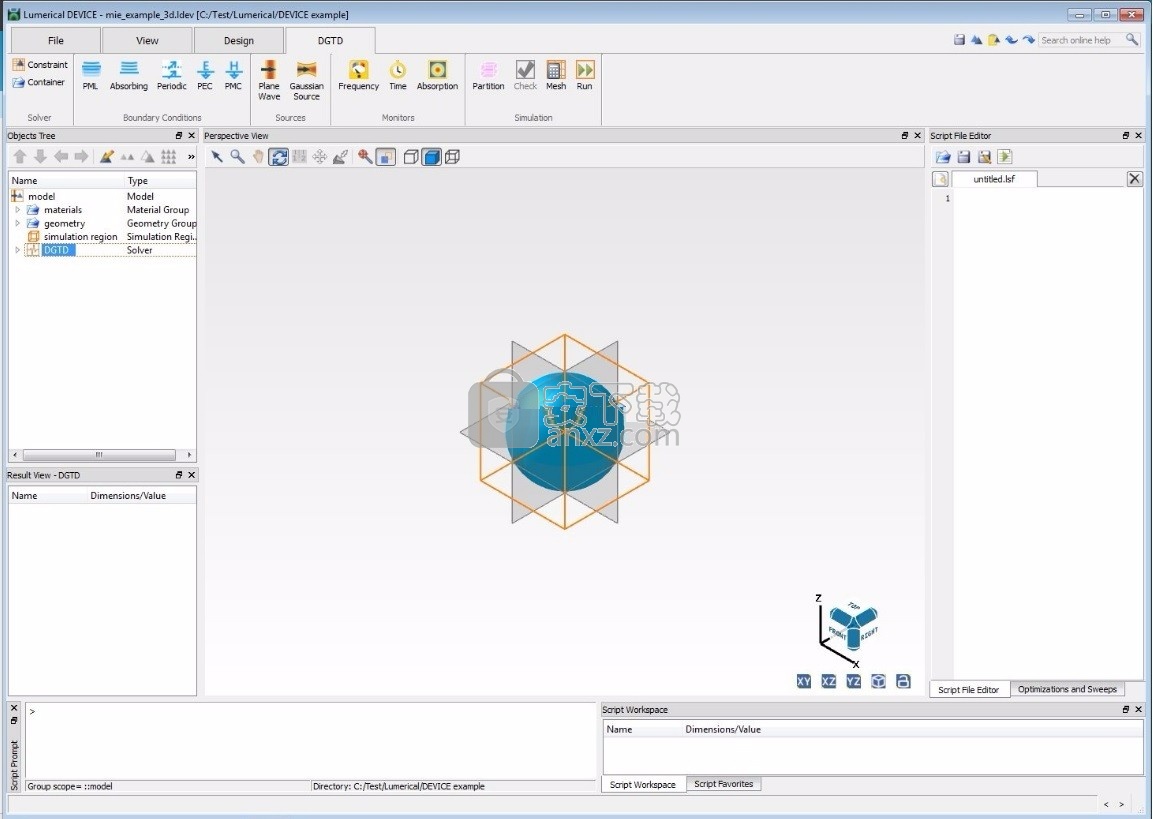Add a Periodic boundary condition
The image size is (1153, 819).
click(x=171, y=76)
